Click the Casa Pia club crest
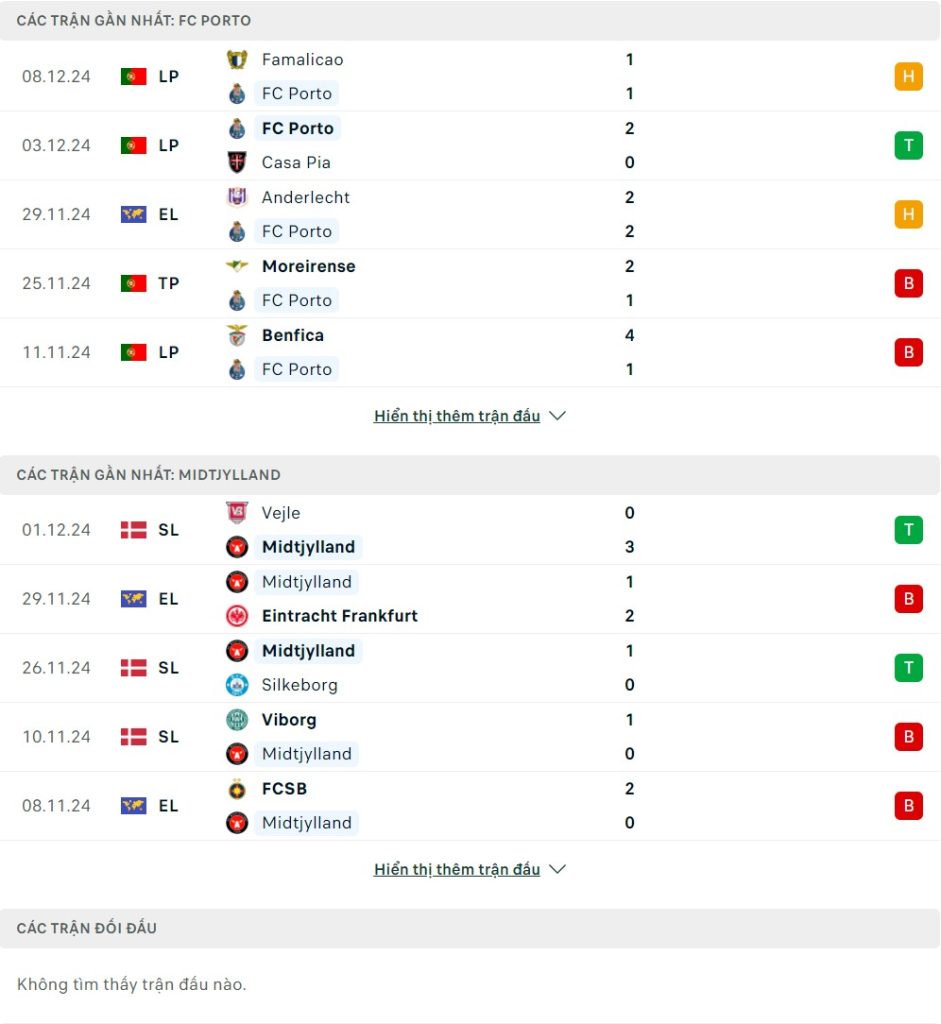941x1024 pixels. [x=237, y=163]
